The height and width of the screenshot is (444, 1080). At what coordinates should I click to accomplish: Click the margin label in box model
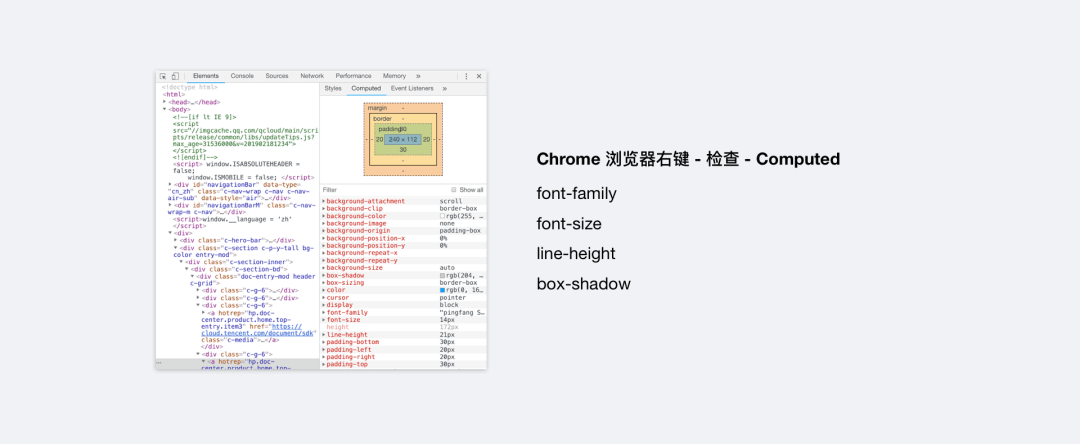(x=377, y=108)
